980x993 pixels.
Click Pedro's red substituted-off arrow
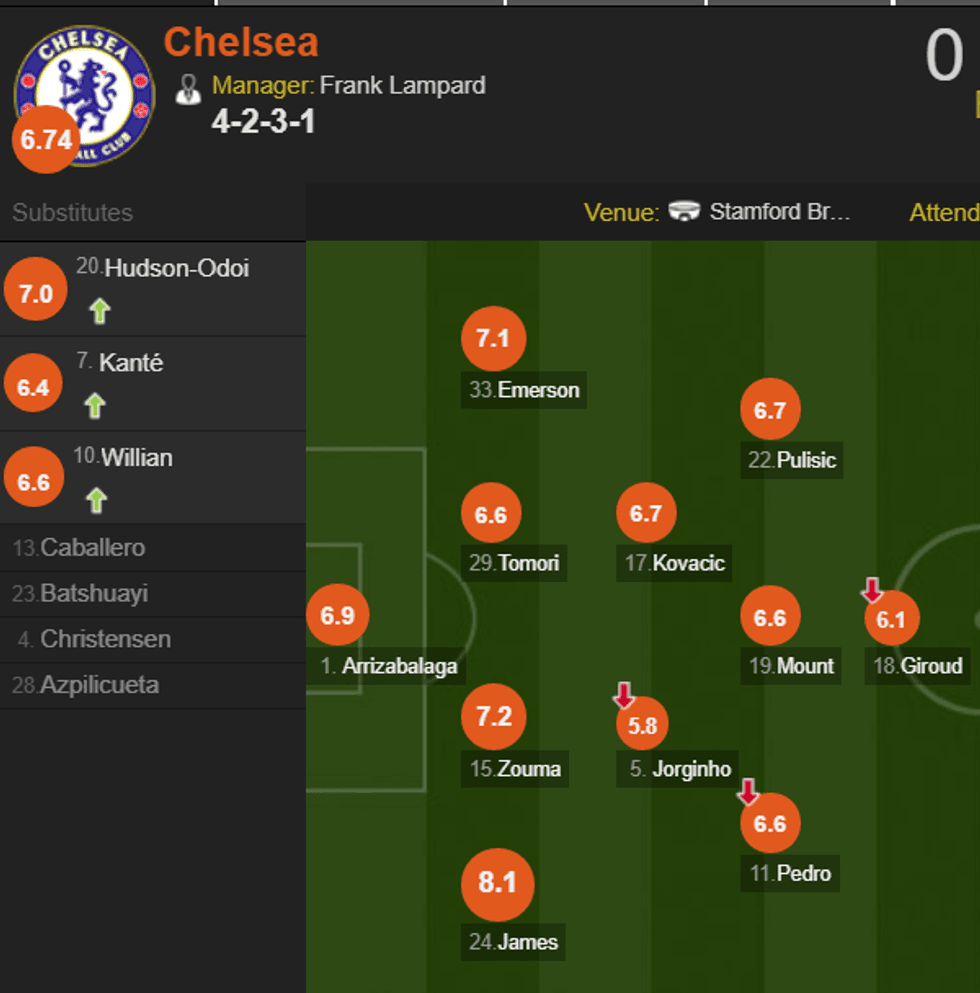748,793
